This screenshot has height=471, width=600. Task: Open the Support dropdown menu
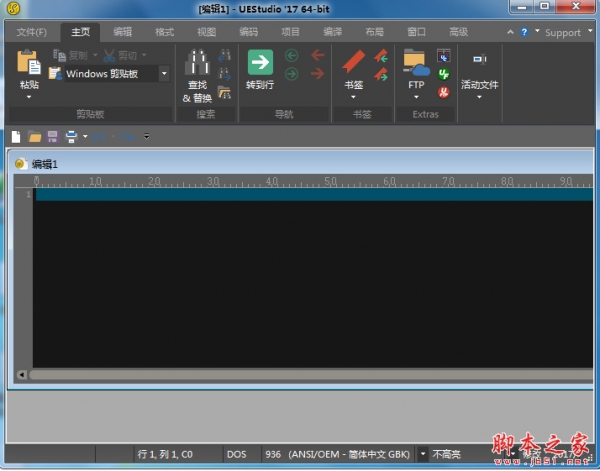point(562,32)
